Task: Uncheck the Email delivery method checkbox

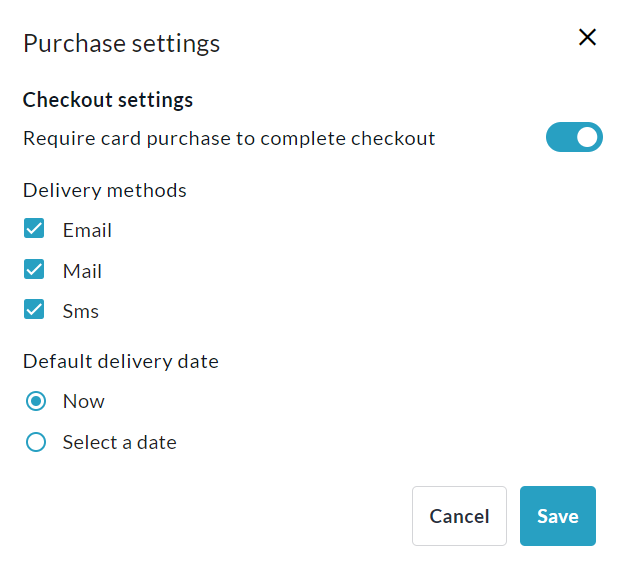Action: pyautogui.click(x=35, y=229)
